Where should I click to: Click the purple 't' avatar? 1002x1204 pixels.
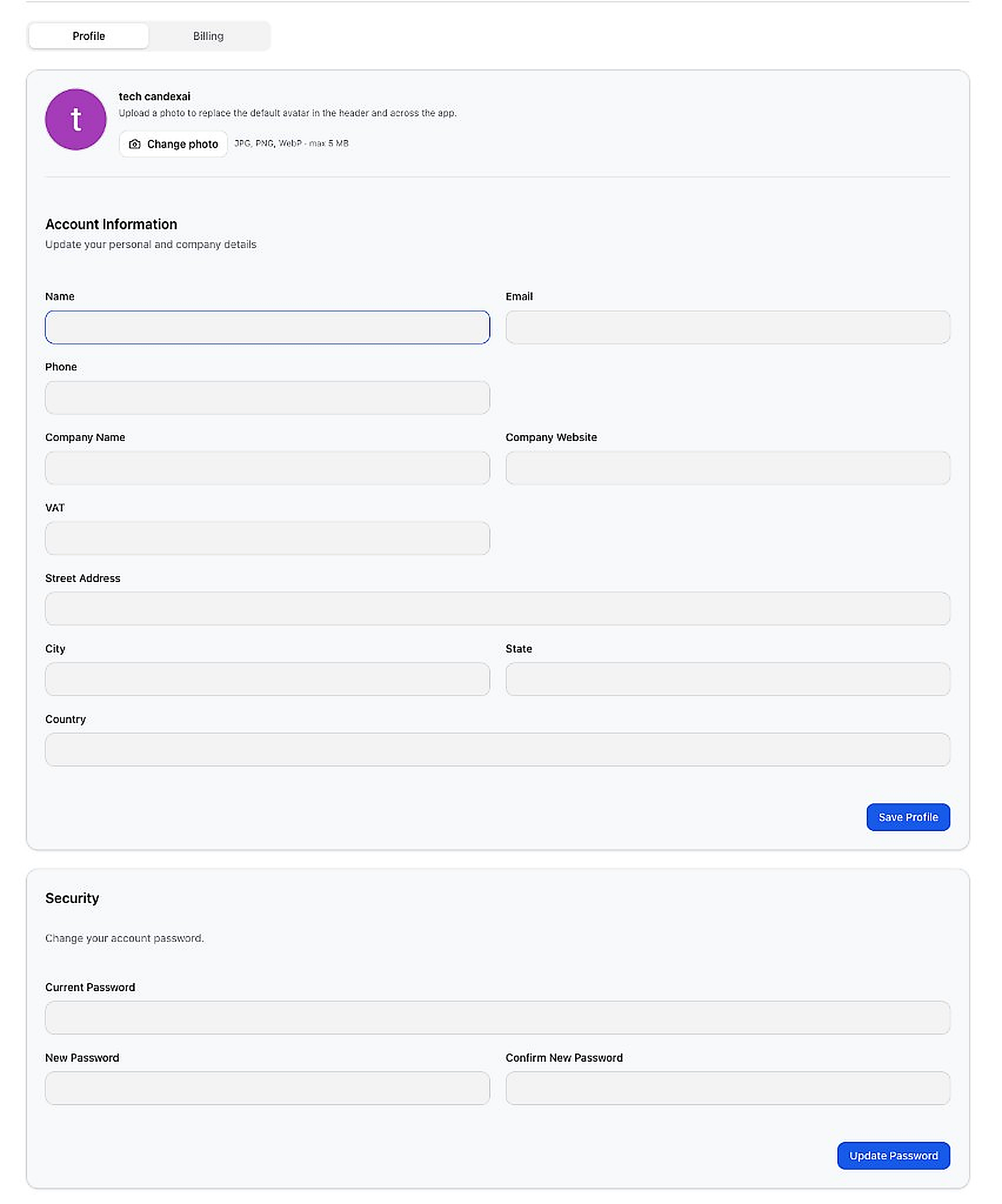tap(76, 119)
